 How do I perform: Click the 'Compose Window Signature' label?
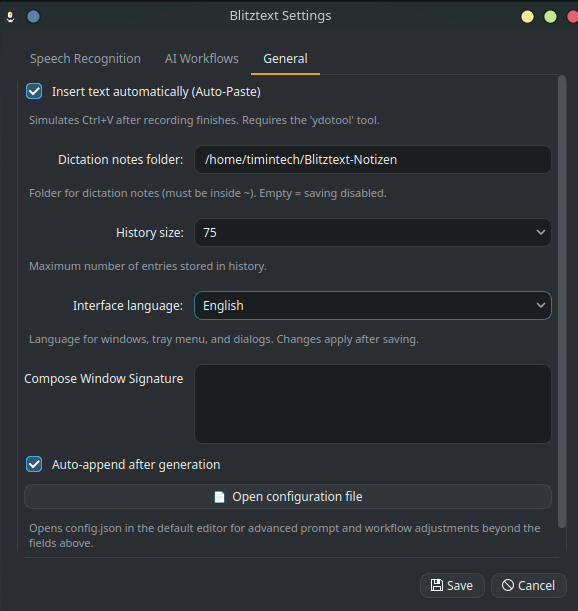point(104,379)
